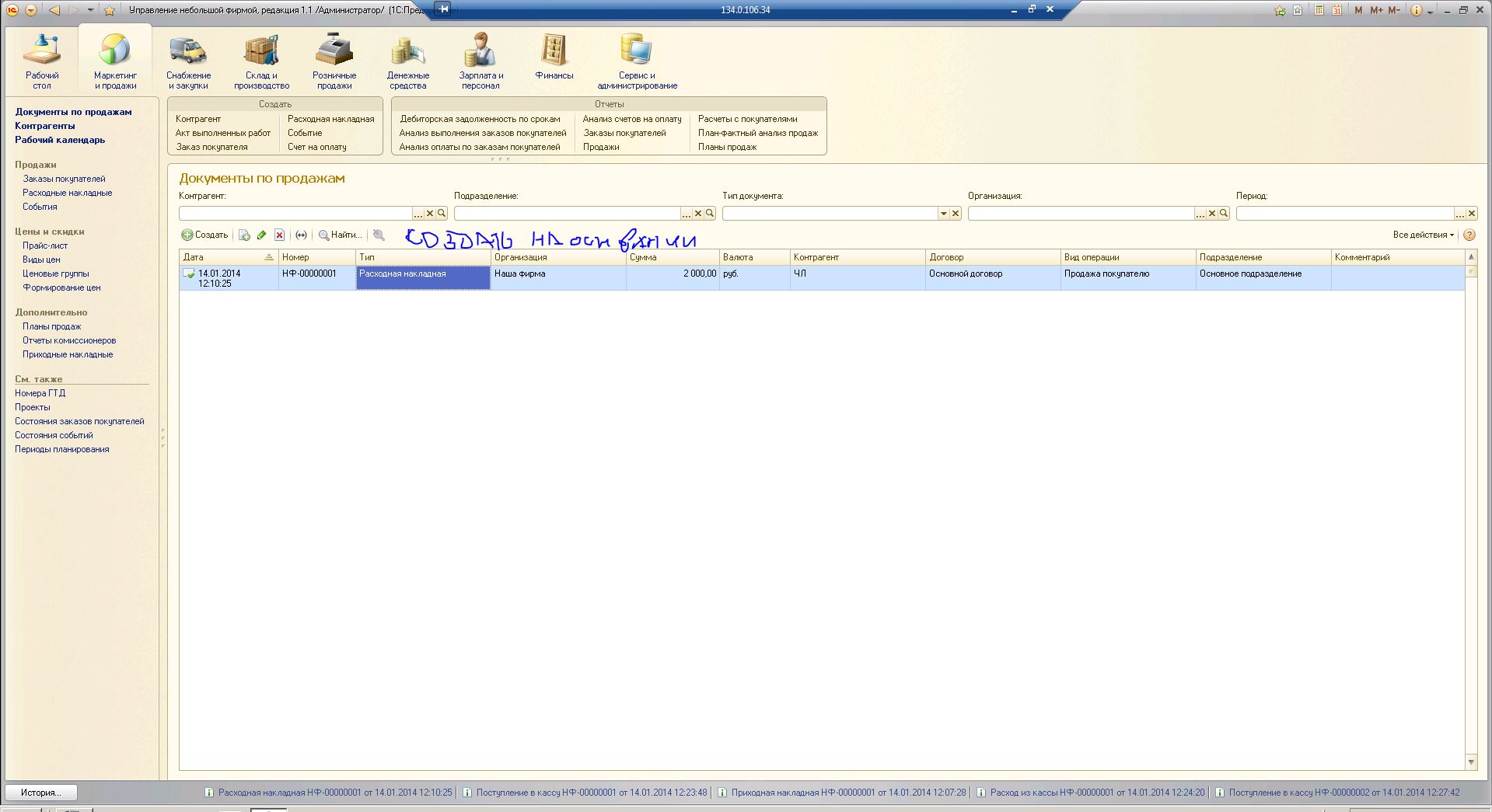Open the calendar icon in title bar
Viewport: 1492px width, 812px height.
(x=1337, y=10)
